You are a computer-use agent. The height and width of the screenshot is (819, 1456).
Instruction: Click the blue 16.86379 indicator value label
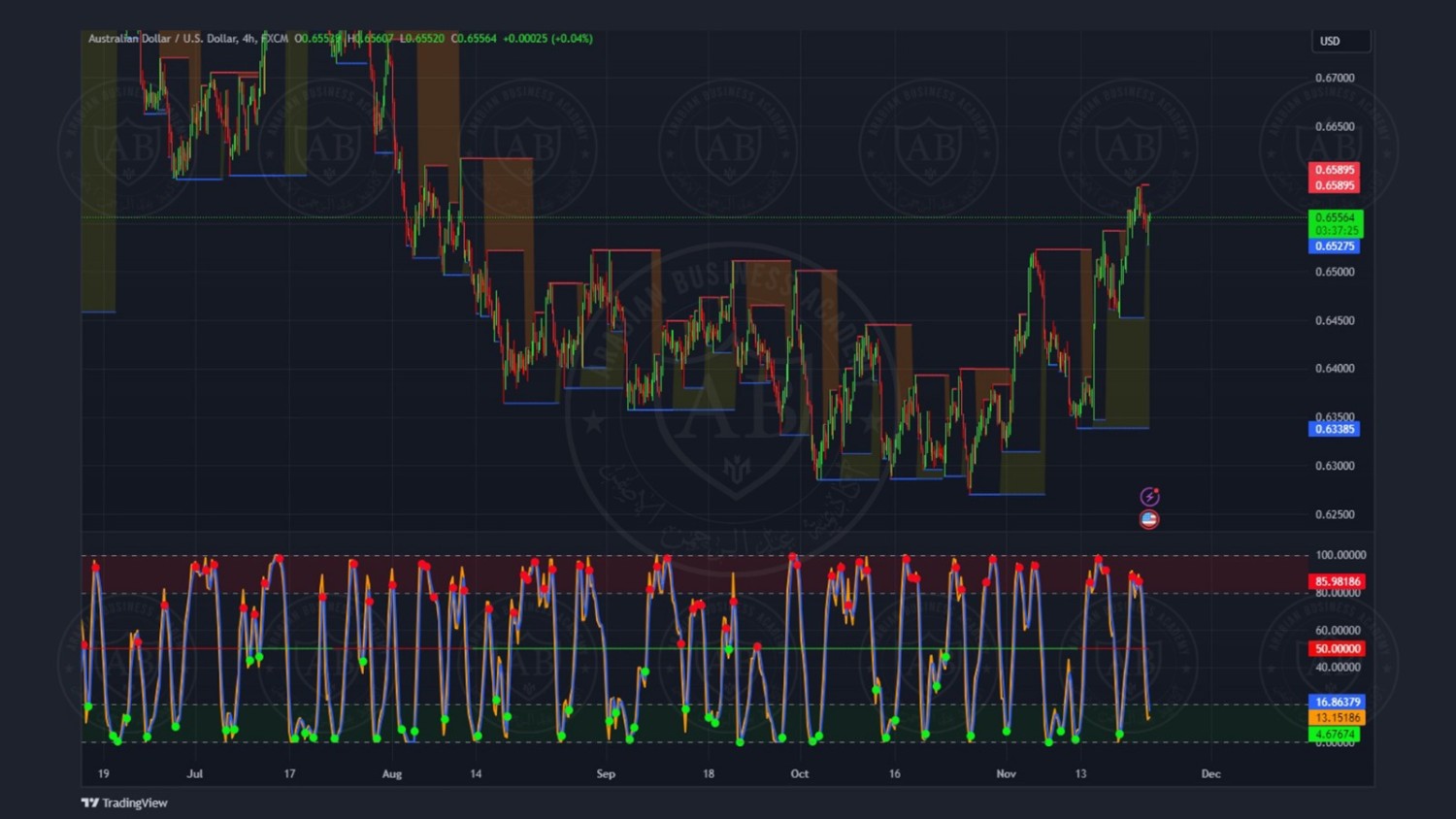click(x=1337, y=702)
